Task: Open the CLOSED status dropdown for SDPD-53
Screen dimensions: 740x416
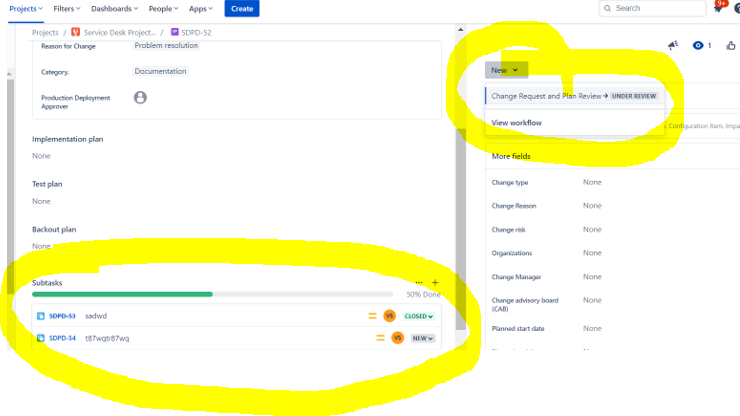Action: pyautogui.click(x=419, y=316)
